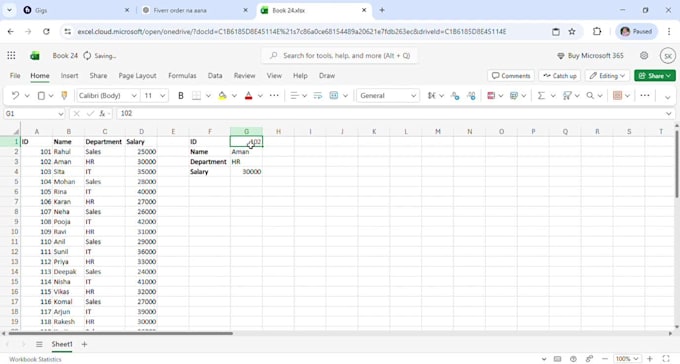The image size is (680, 364).
Task: Open the all sheets list icon
Action: [39, 344]
